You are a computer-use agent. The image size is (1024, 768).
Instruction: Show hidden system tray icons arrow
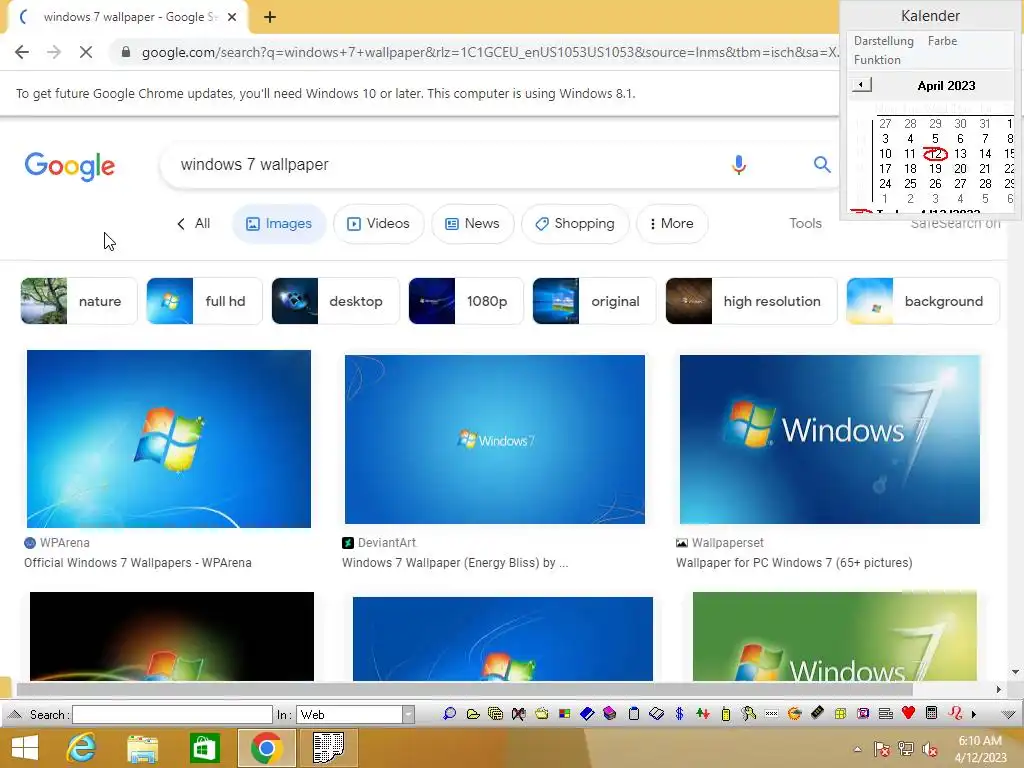tap(857, 749)
